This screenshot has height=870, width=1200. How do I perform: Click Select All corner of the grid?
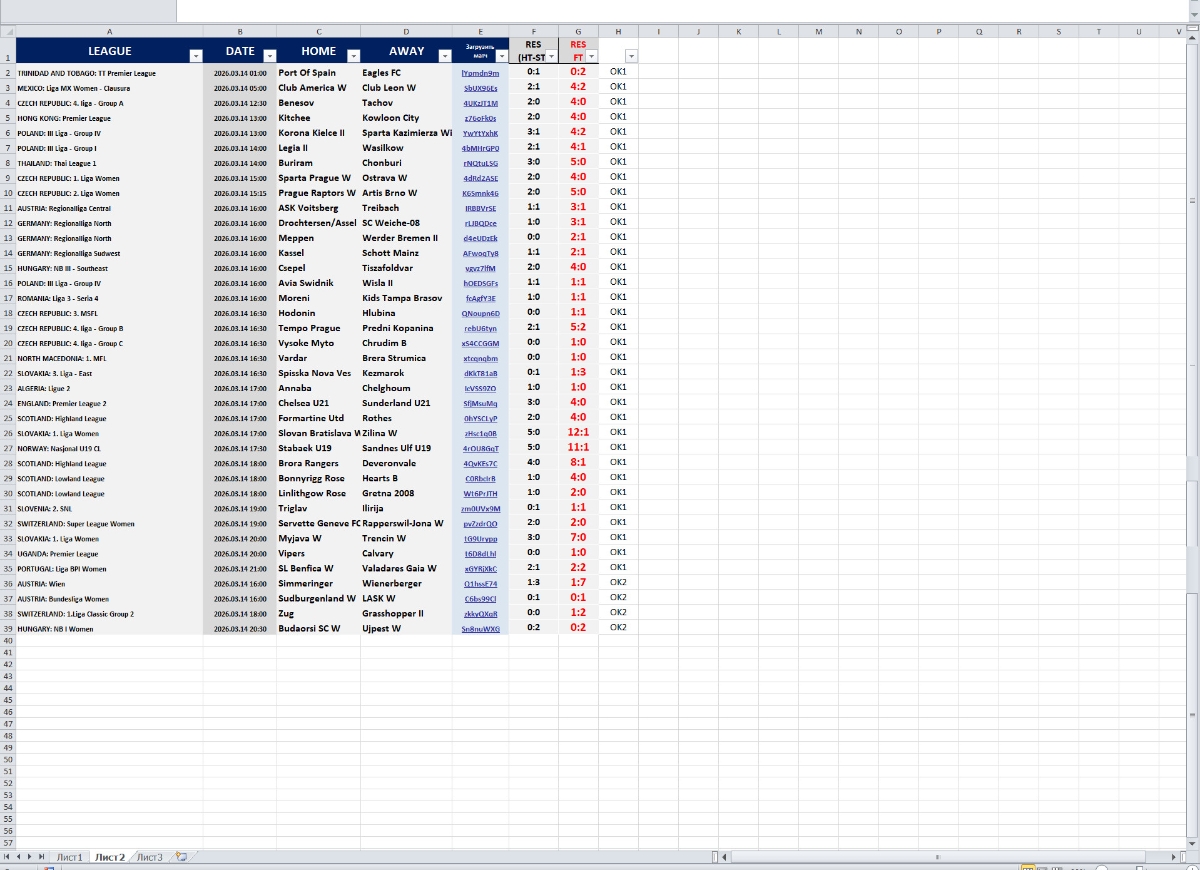coord(8,31)
